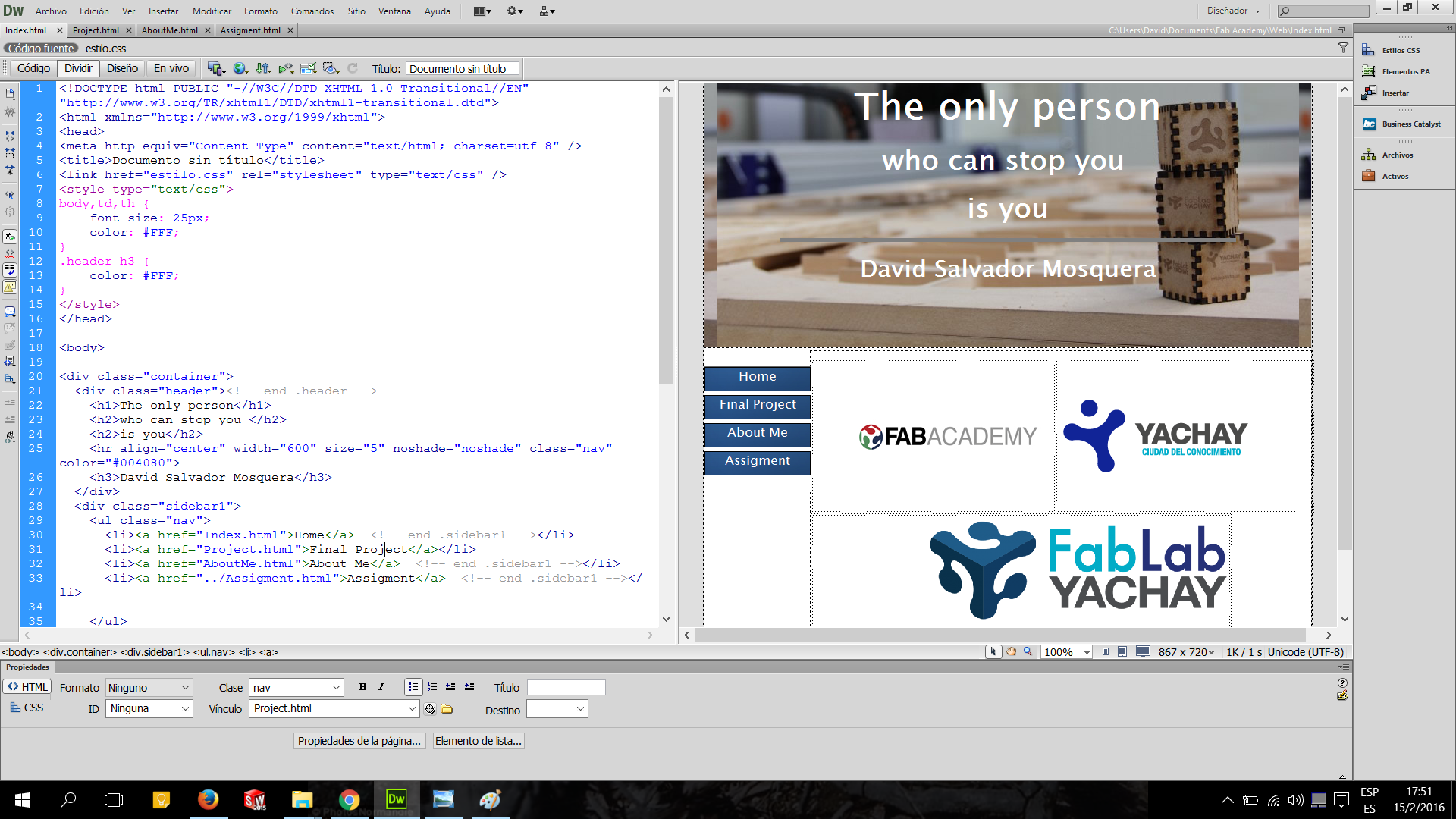This screenshot has height=819, width=1456.
Task: Click the filter related files funnel icon
Action: click(x=1343, y=48)
